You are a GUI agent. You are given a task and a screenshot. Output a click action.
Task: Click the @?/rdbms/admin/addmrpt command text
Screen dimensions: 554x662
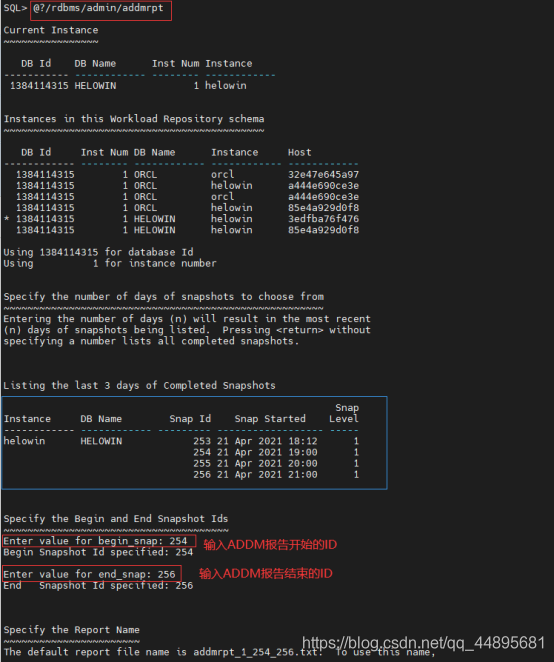coord(98,8)
